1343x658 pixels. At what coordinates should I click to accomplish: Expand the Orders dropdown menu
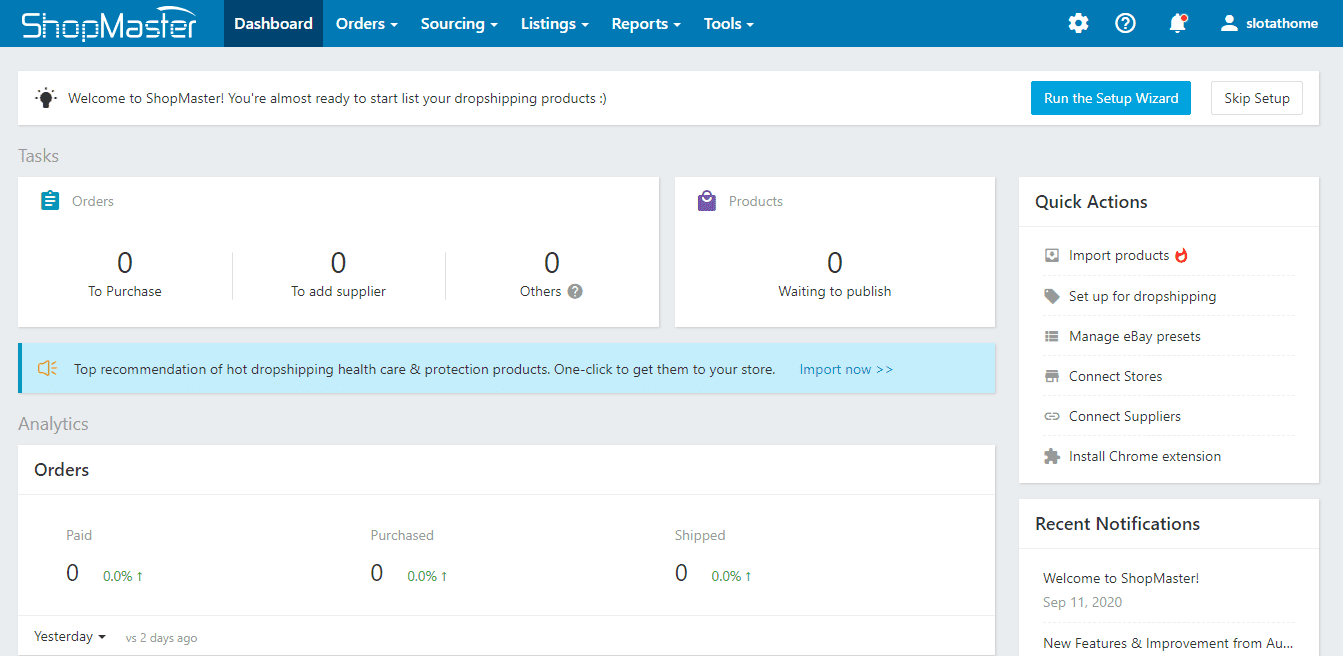click(366, 24)
